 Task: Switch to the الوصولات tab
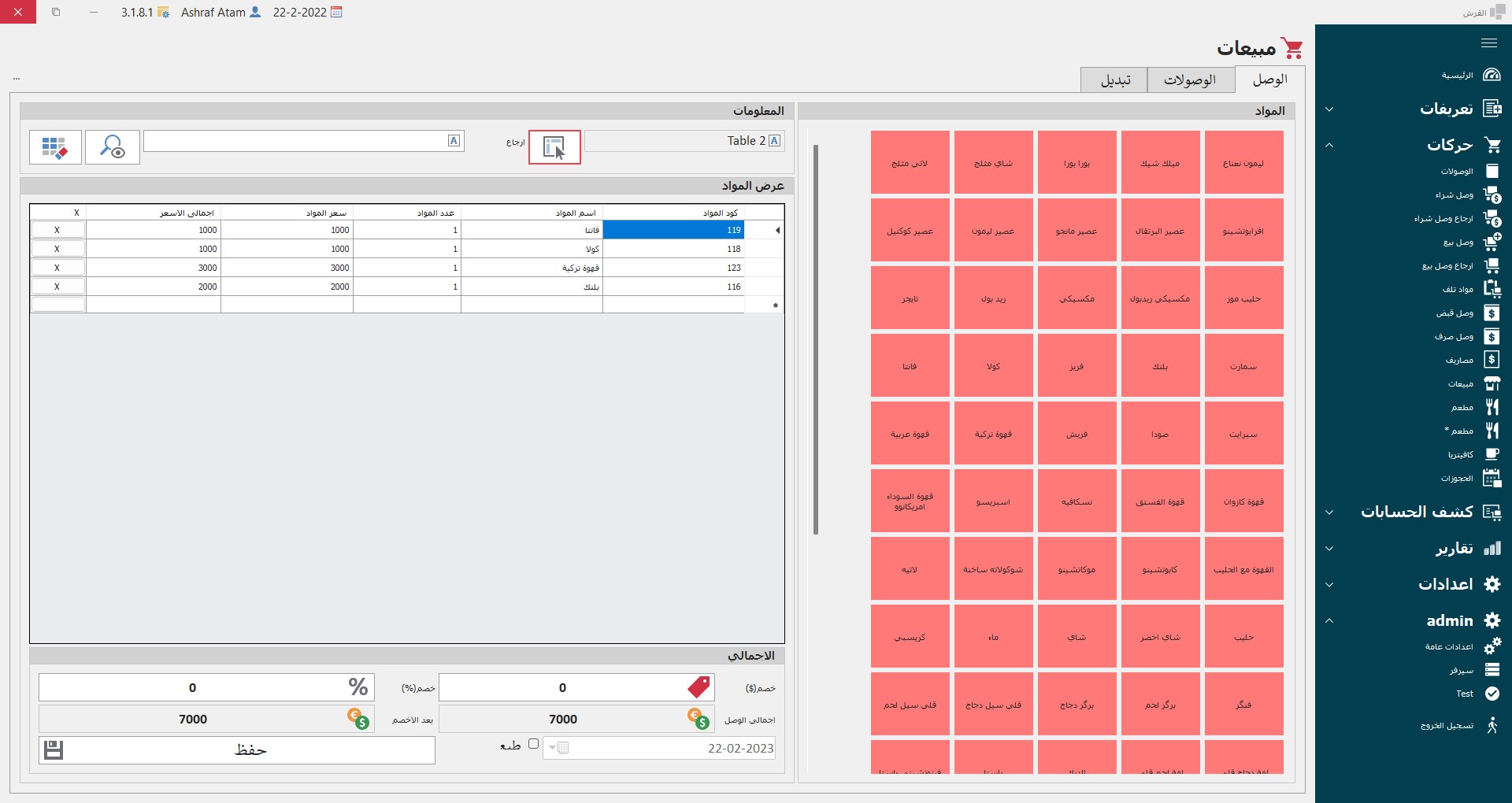1190,80
